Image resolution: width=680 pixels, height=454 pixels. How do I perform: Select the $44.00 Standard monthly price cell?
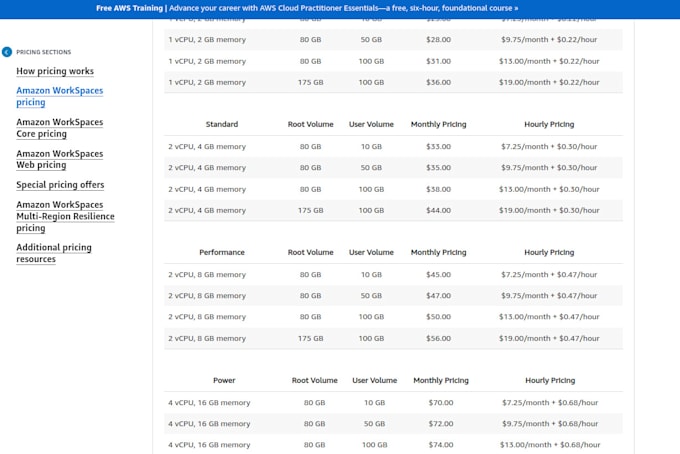pyautogui.click(x=438, y=210)
